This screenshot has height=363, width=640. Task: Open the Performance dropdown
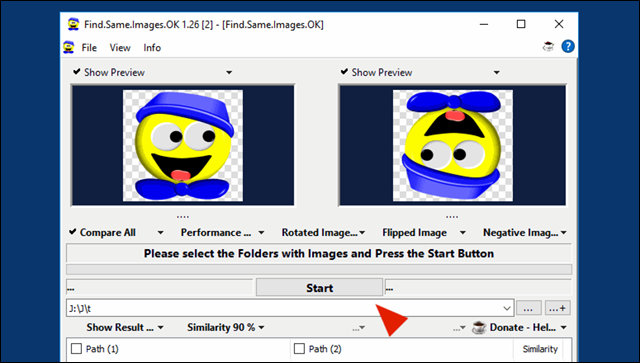tap(222, 232)
